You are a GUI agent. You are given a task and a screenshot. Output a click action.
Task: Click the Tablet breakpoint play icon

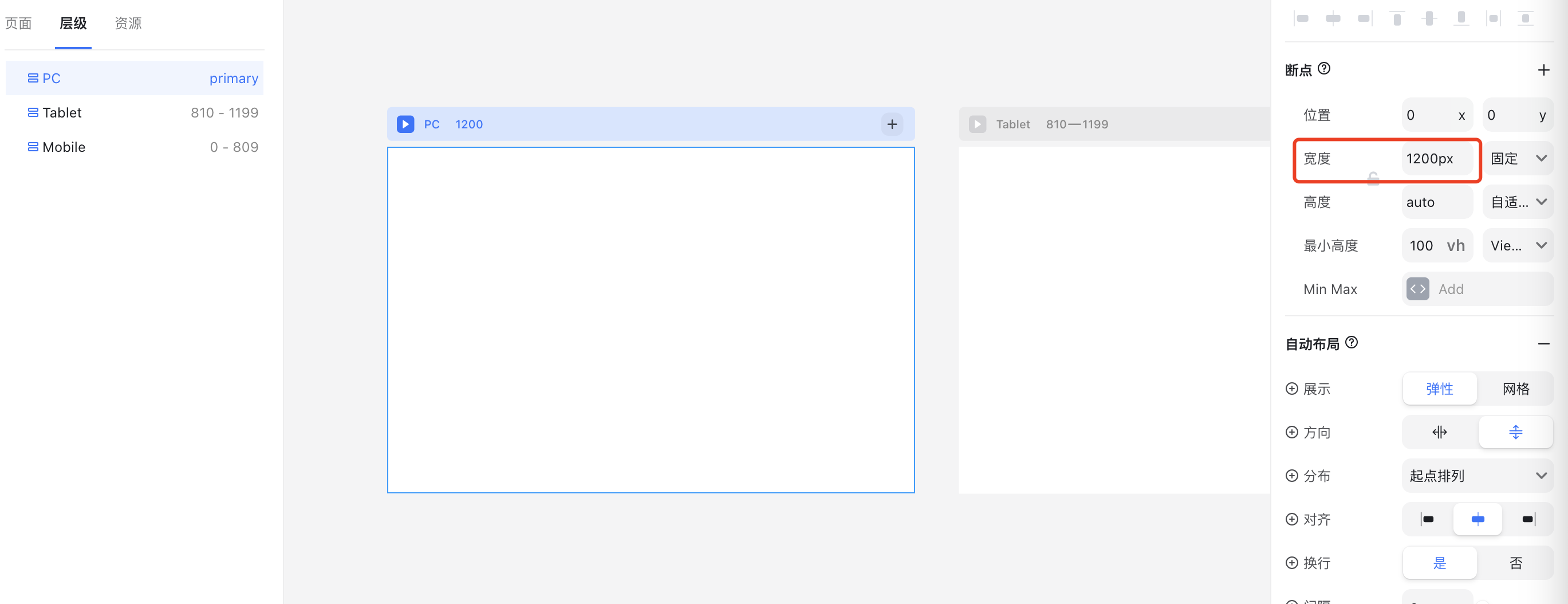tap(977, 124)
